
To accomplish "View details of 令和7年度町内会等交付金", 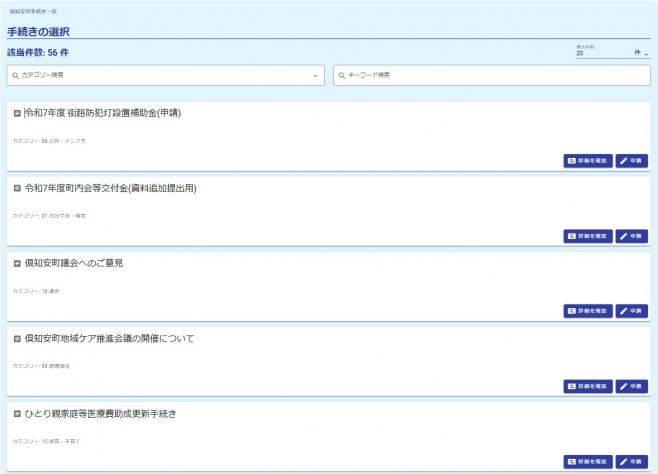I will tap(588, 236).
